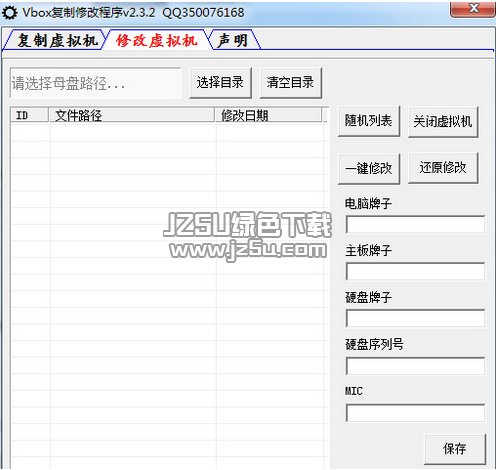Focus the MIC input field

point(415,413)
